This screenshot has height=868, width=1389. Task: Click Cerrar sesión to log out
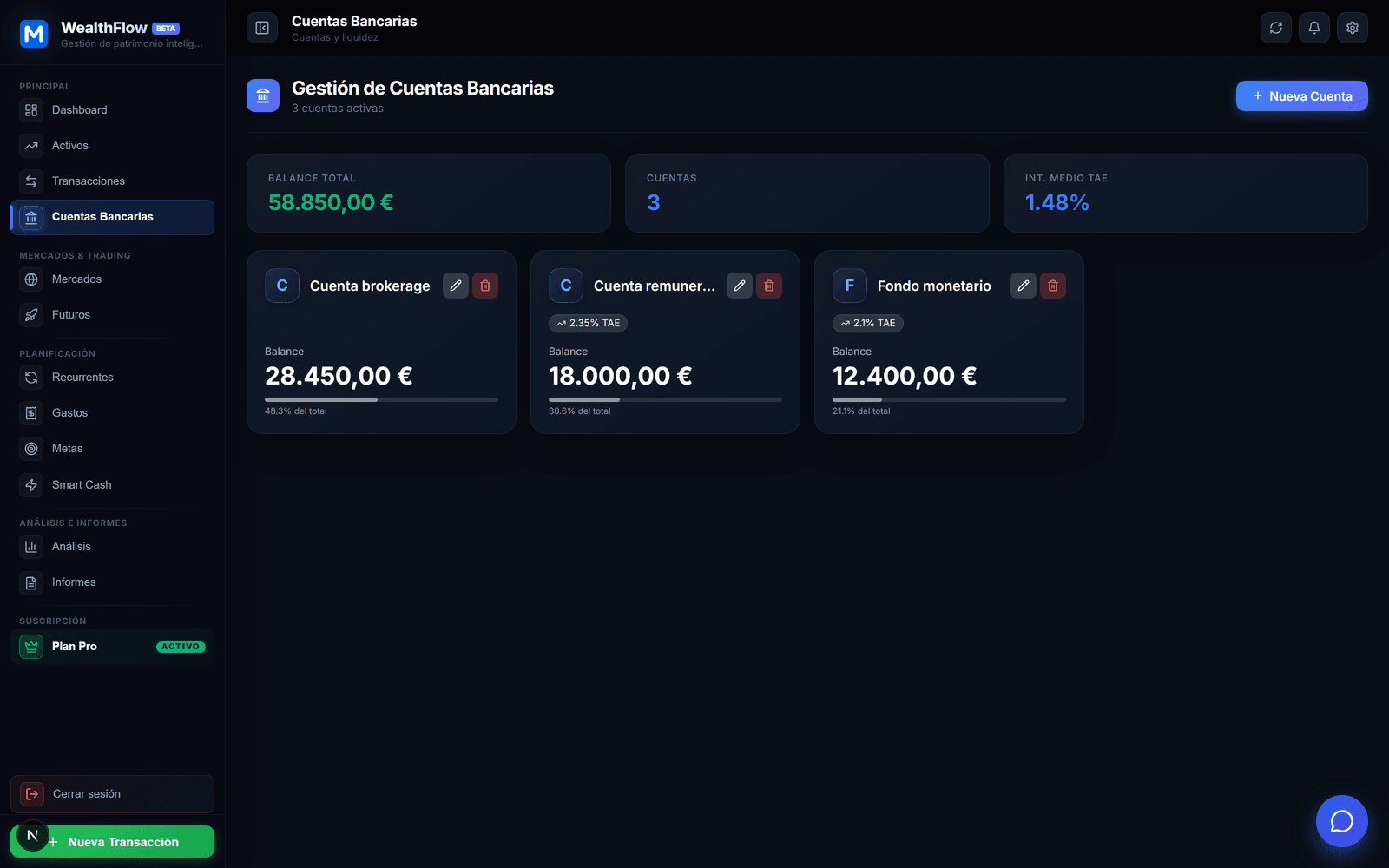coord(112,794)
